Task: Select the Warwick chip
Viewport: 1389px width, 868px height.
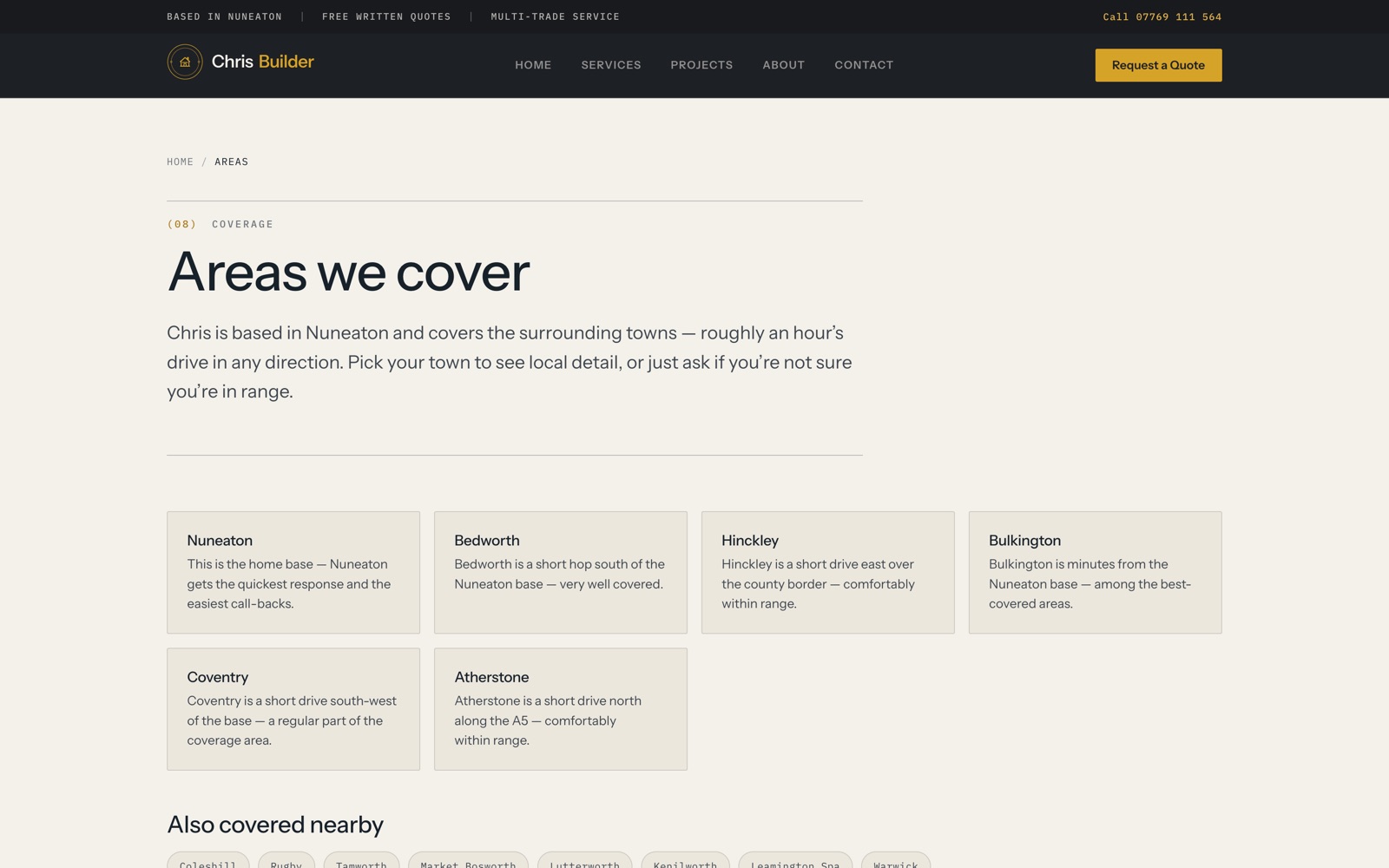Action: click(x=896, y=861)
